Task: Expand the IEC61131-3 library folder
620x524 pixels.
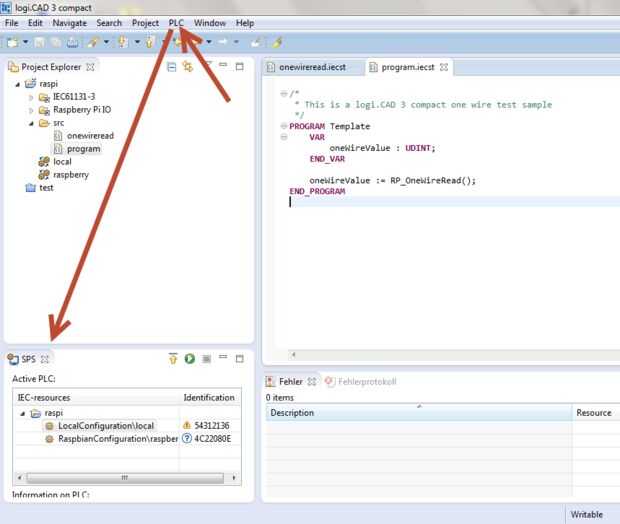Action: click(x=31, y=97)
